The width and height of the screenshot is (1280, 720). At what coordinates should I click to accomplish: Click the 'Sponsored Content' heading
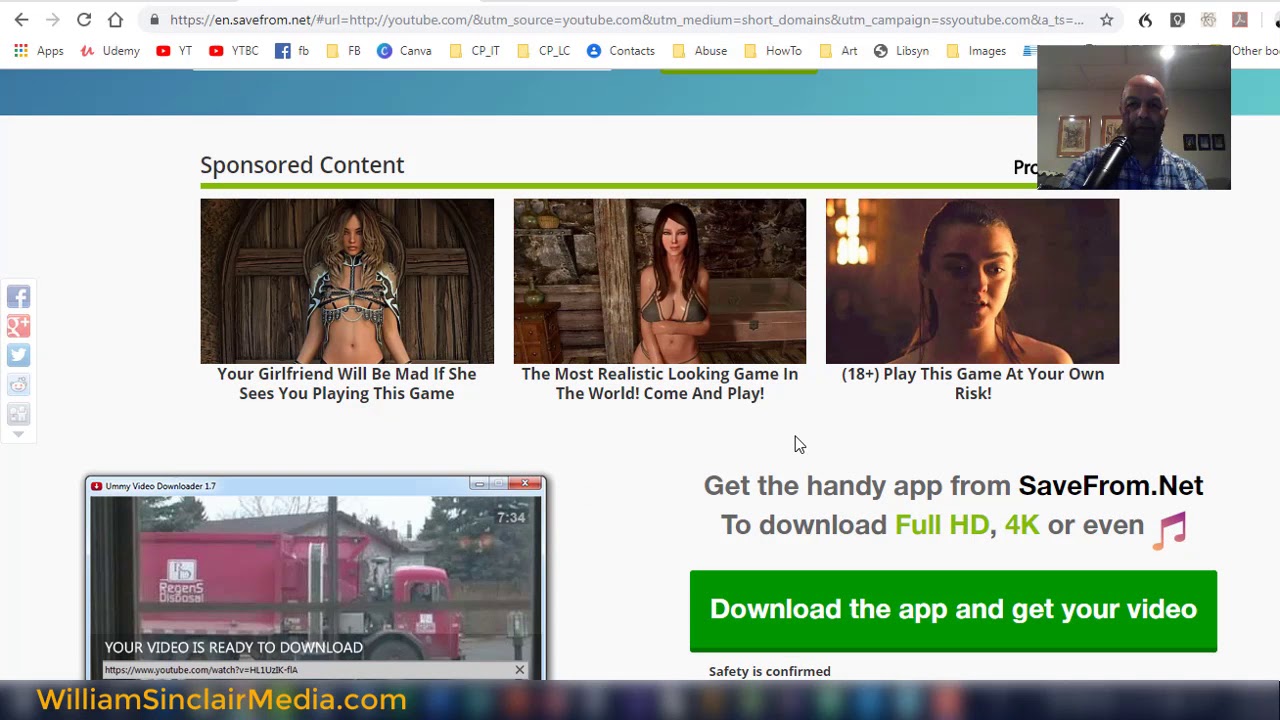(302, 165)
